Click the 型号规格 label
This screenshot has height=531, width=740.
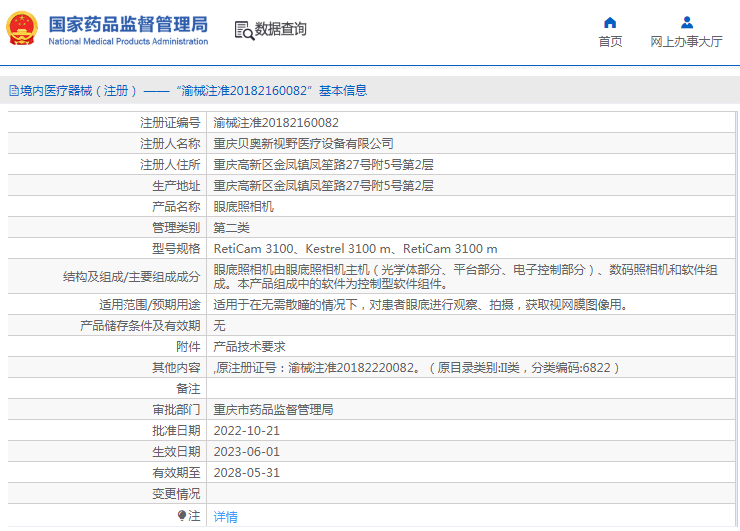(x=177, y=249)
